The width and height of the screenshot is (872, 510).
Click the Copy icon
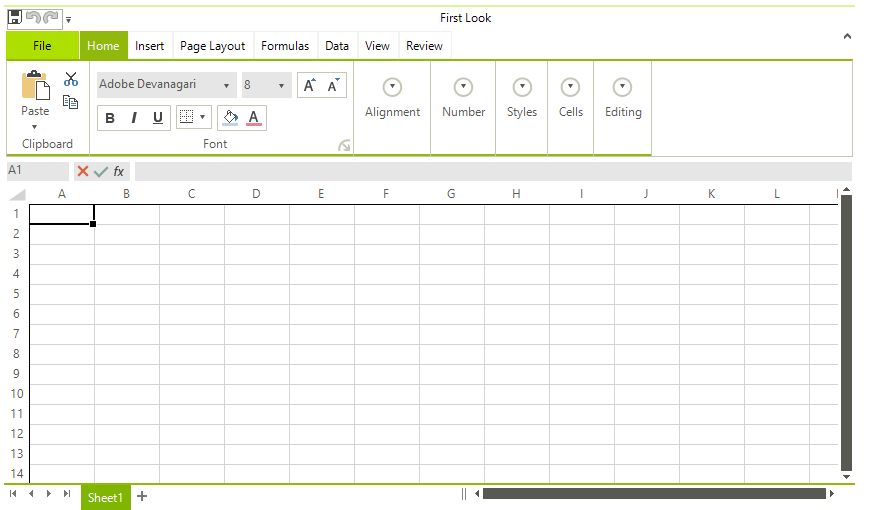pos(71,102)
